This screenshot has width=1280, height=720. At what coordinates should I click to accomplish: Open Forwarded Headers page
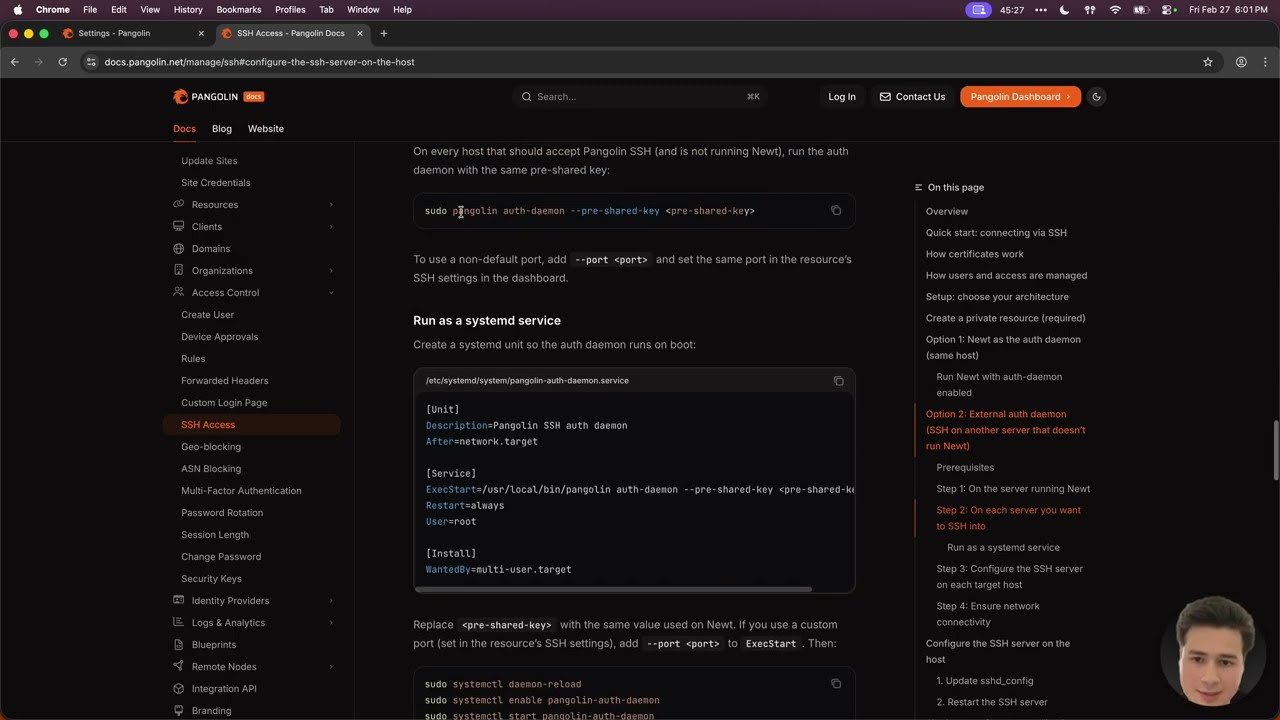[224, 381]
